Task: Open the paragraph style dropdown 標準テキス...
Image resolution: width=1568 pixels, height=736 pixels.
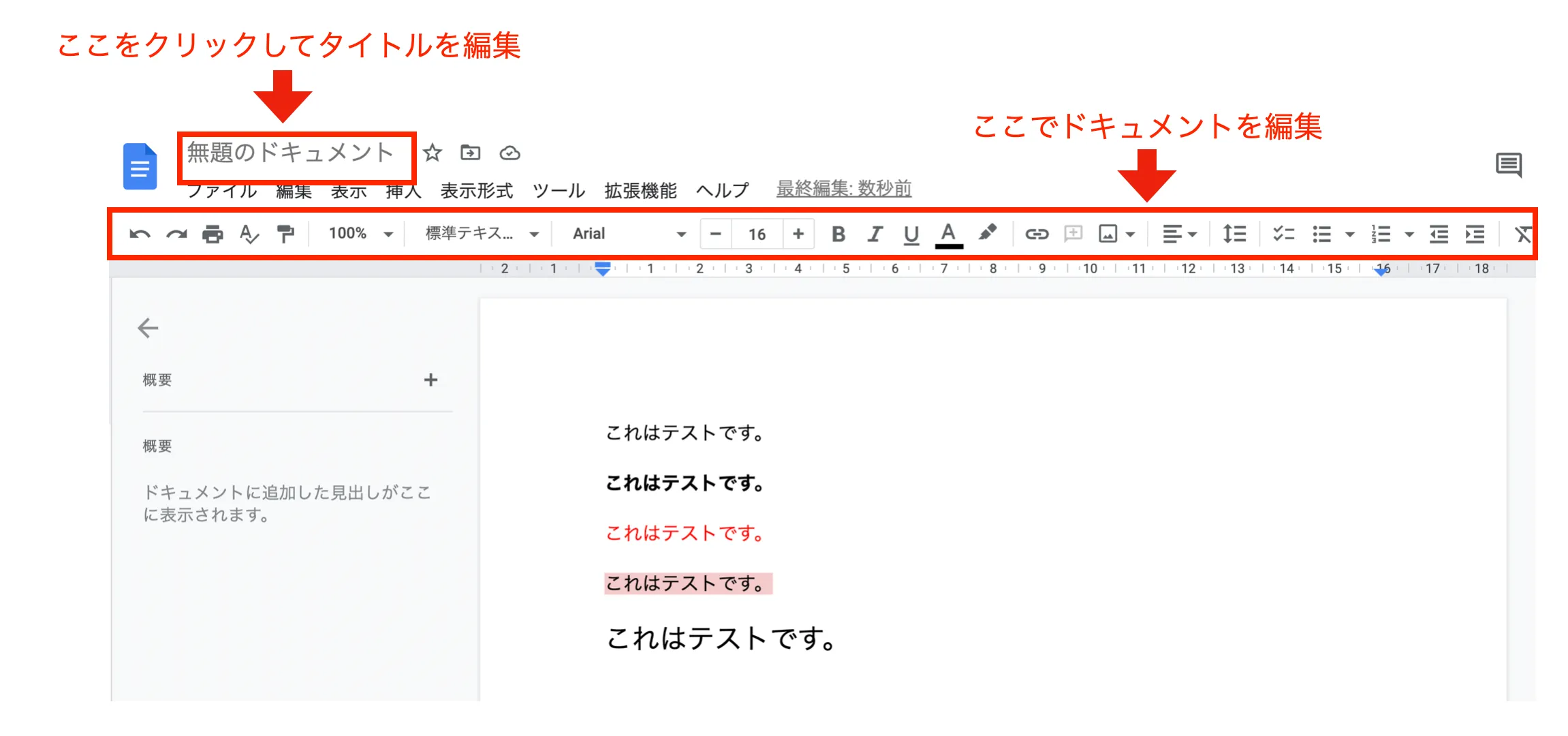Action: click(482, 234)
